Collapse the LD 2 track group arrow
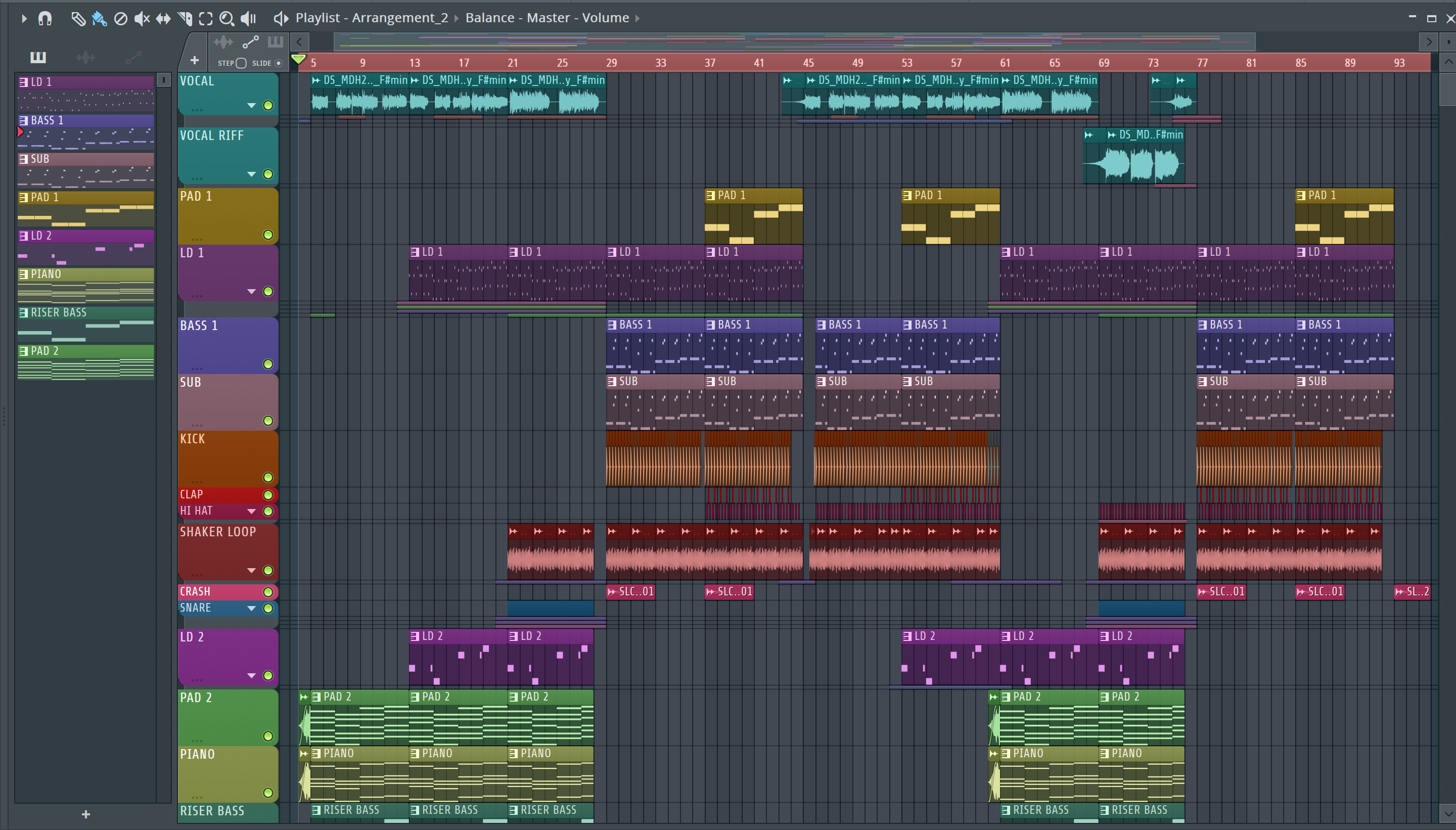Image resolution: width=1456 pixels, height=830 pixels. pos(251,675)
